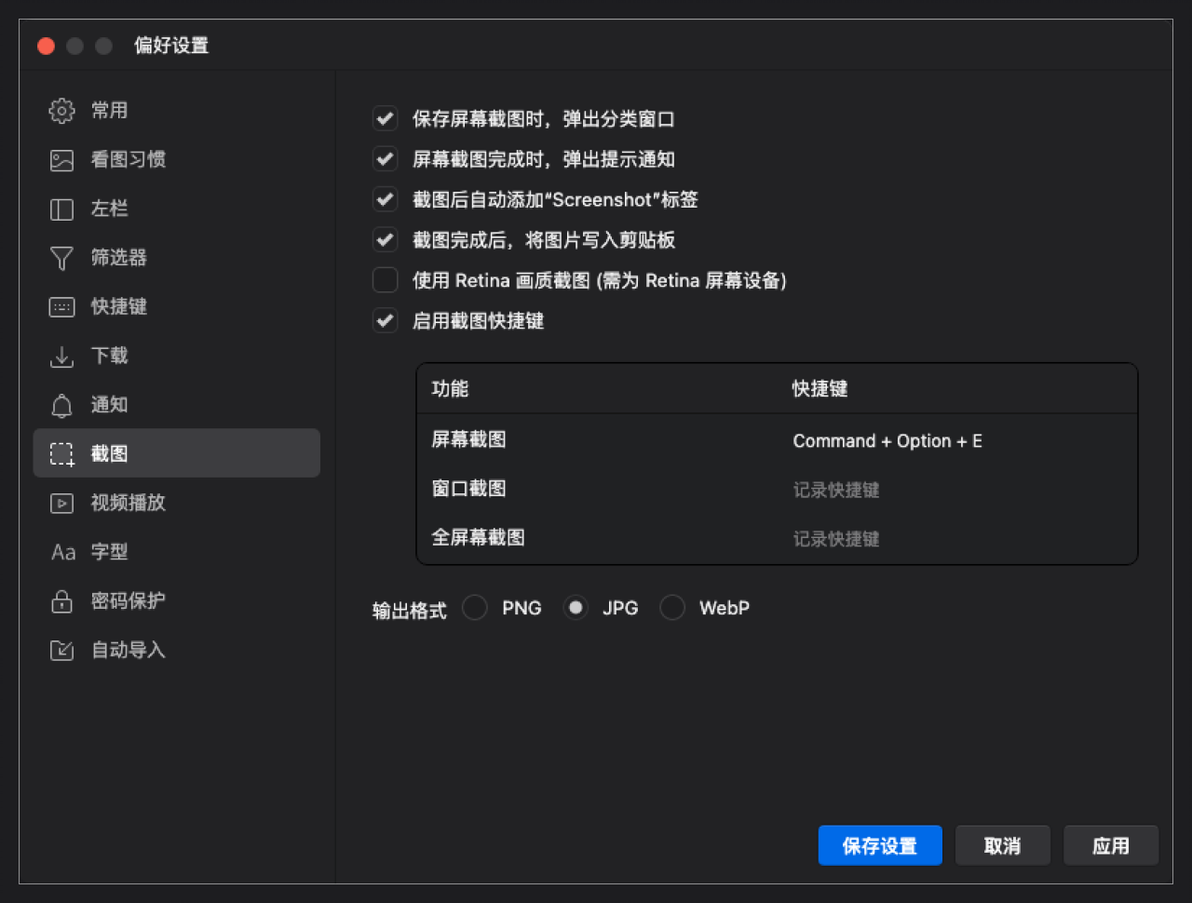The width and height of the screenshot is (1192, 903).
Task: Click the 通知 bell icon
Action: [62, 406]
